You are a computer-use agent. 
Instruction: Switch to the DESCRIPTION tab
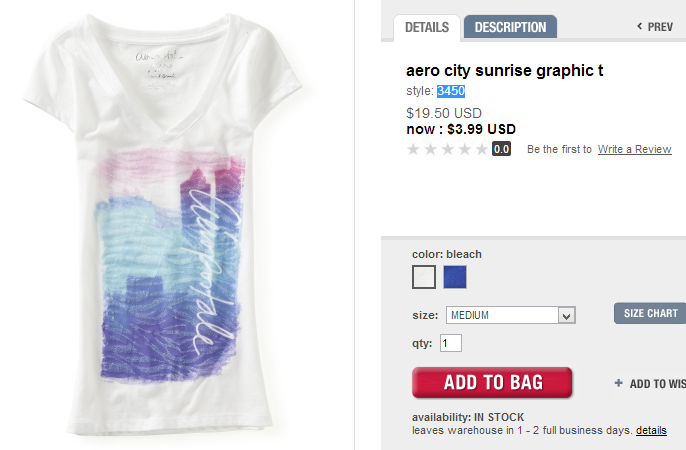(510, 27)
